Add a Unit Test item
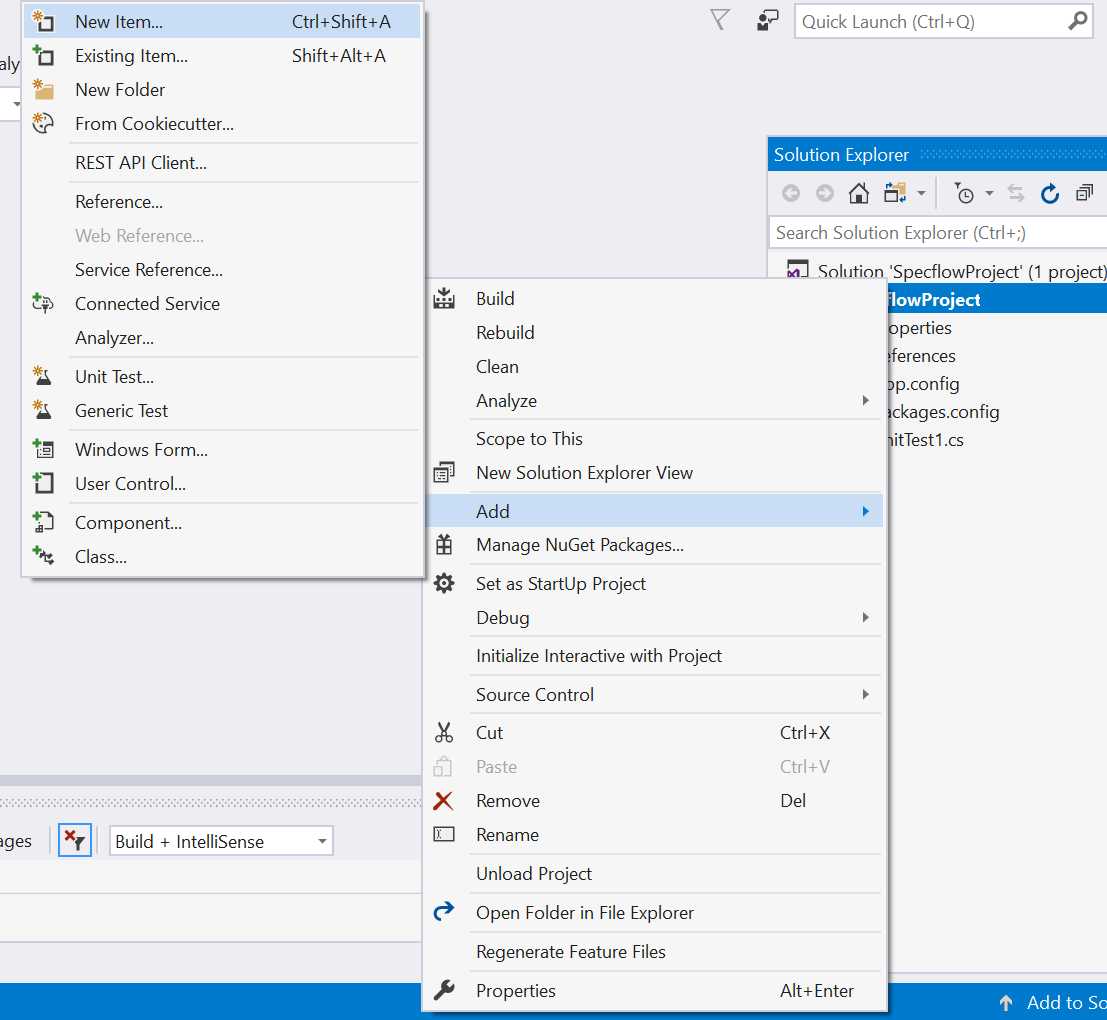Viewport: 1107px width, 1020px height. (x=222, y=377)
